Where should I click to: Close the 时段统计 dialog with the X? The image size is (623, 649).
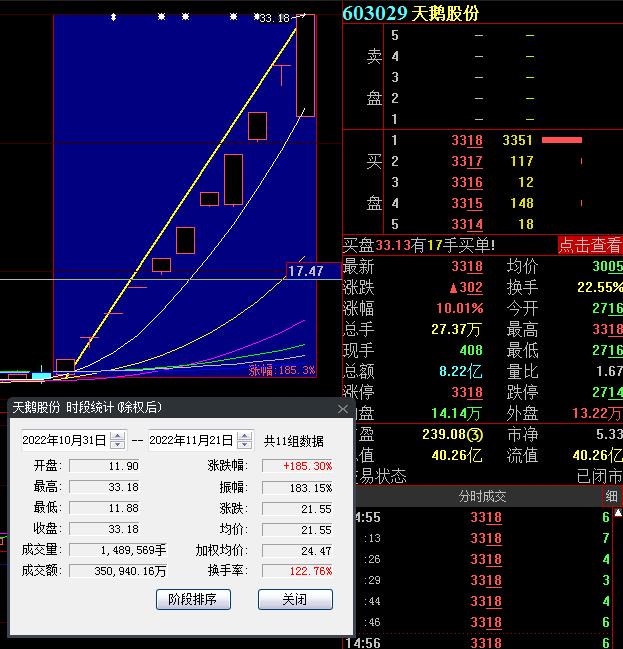click(x=343, y=408)
